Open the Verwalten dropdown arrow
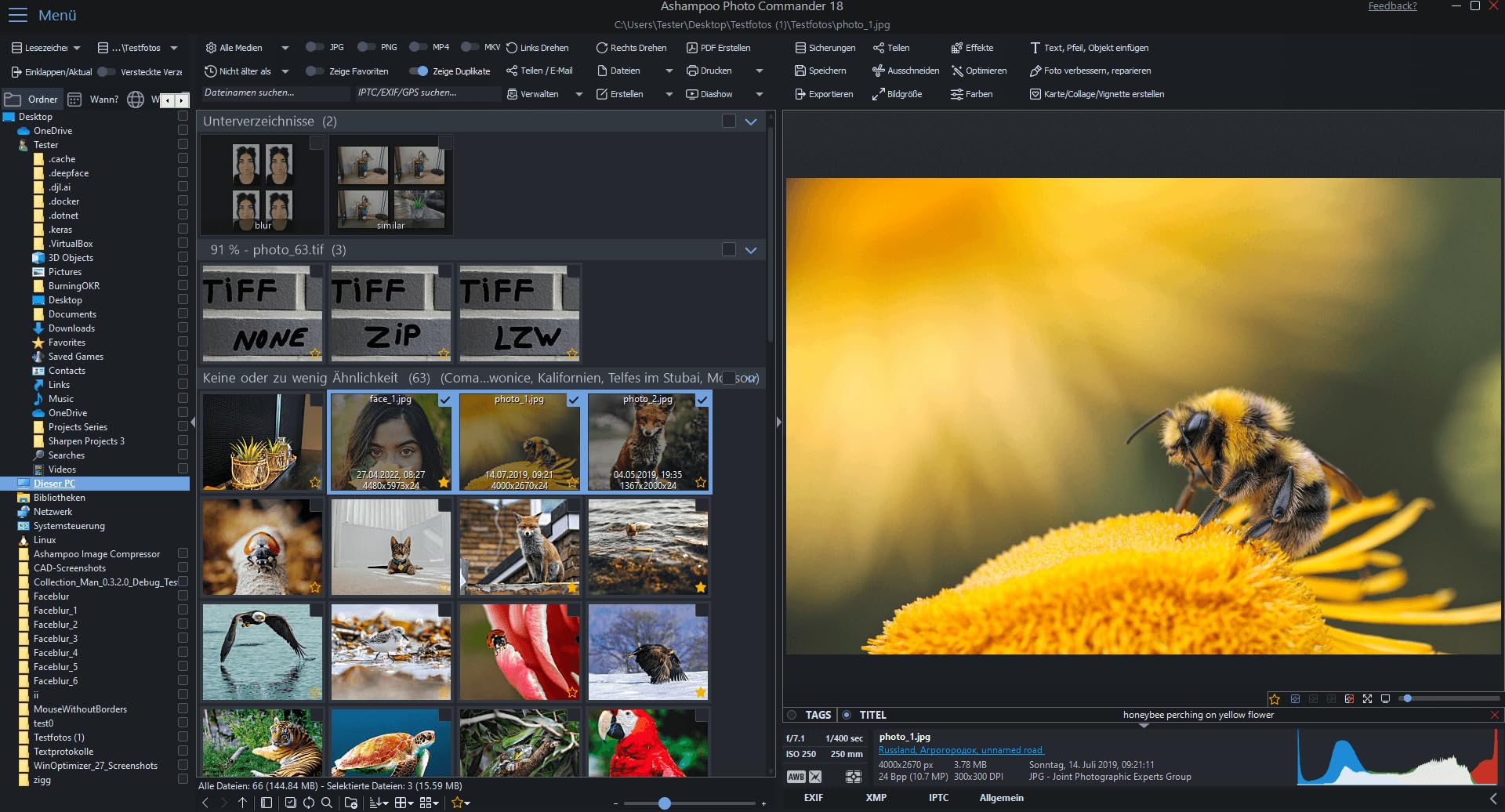This screenshot has height=812, width=1505. click(578, 94)
